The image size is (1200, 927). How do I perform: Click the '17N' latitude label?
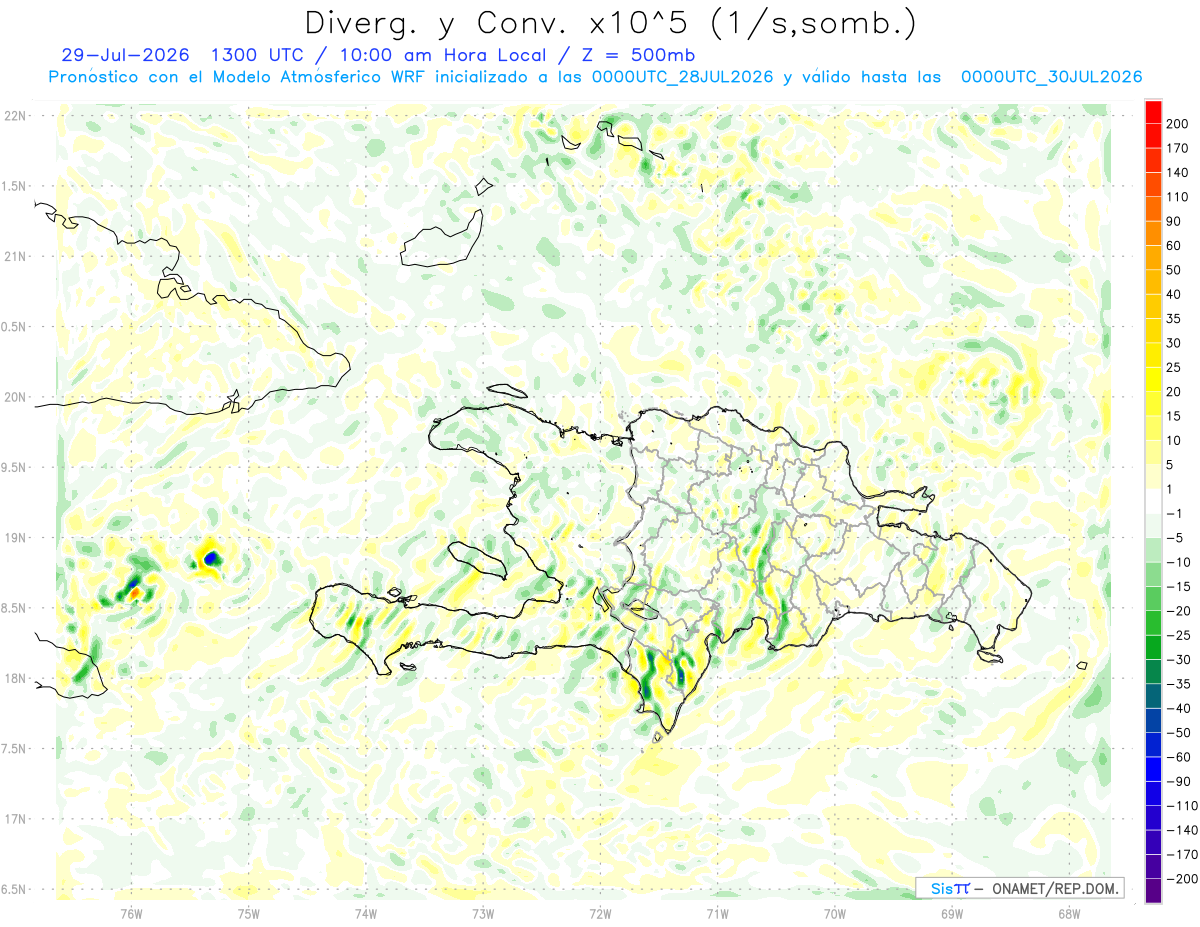pyautogui.click(x=15, y=819)
